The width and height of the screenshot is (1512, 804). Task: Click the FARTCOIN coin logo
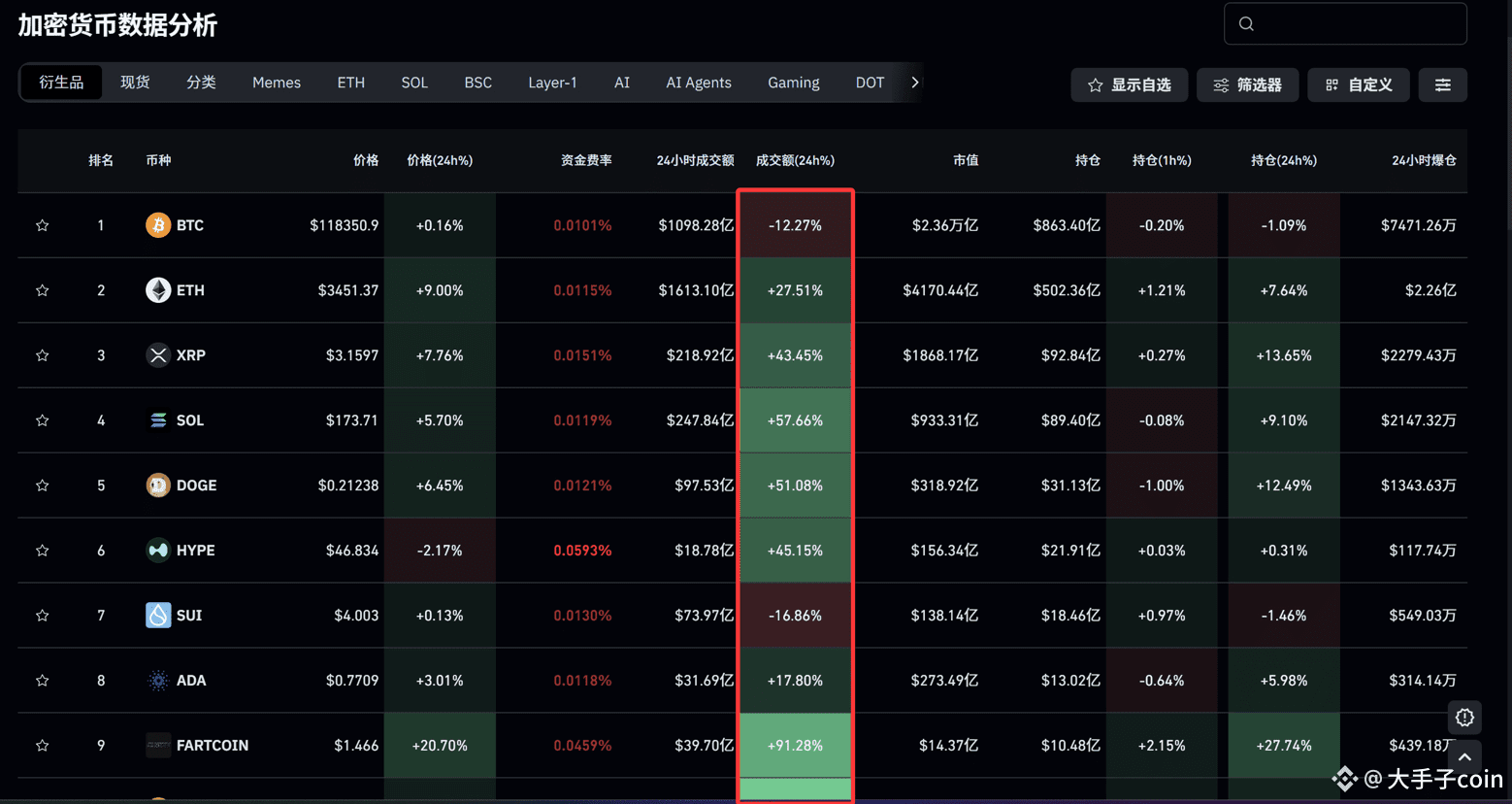pyautogui.click(x=158, y=746)
